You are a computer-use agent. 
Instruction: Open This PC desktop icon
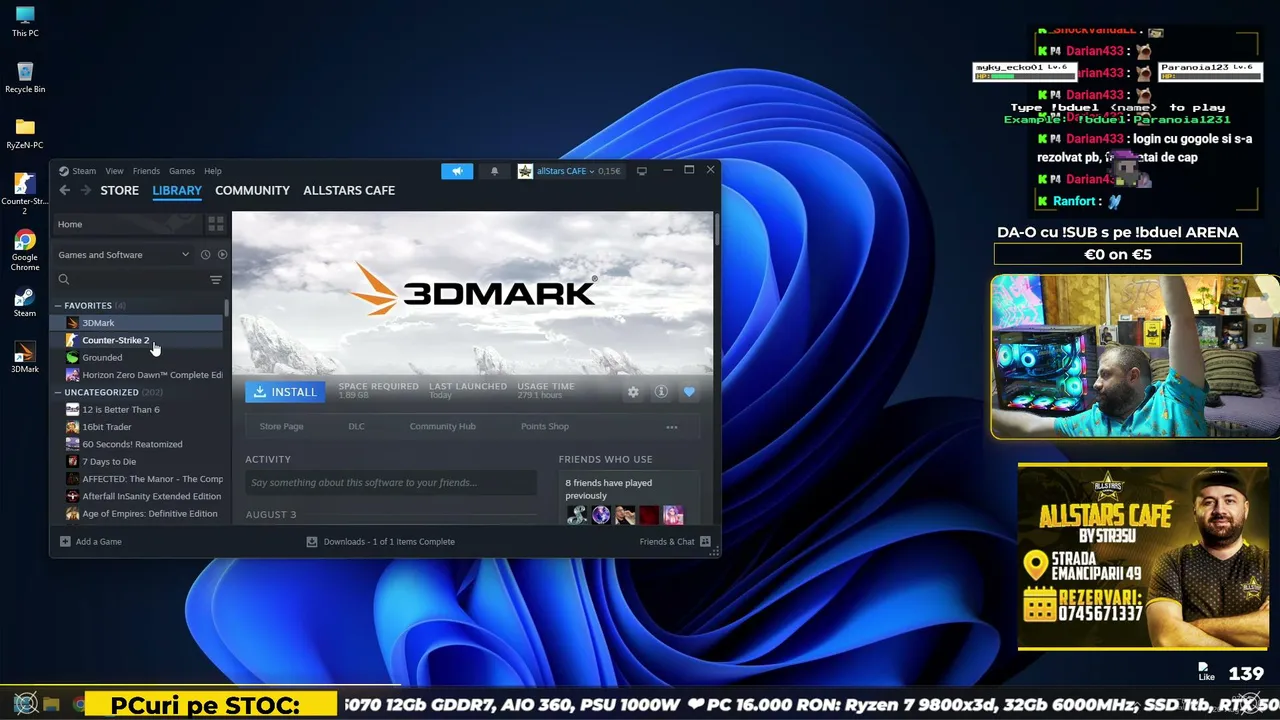coord(25,21)
